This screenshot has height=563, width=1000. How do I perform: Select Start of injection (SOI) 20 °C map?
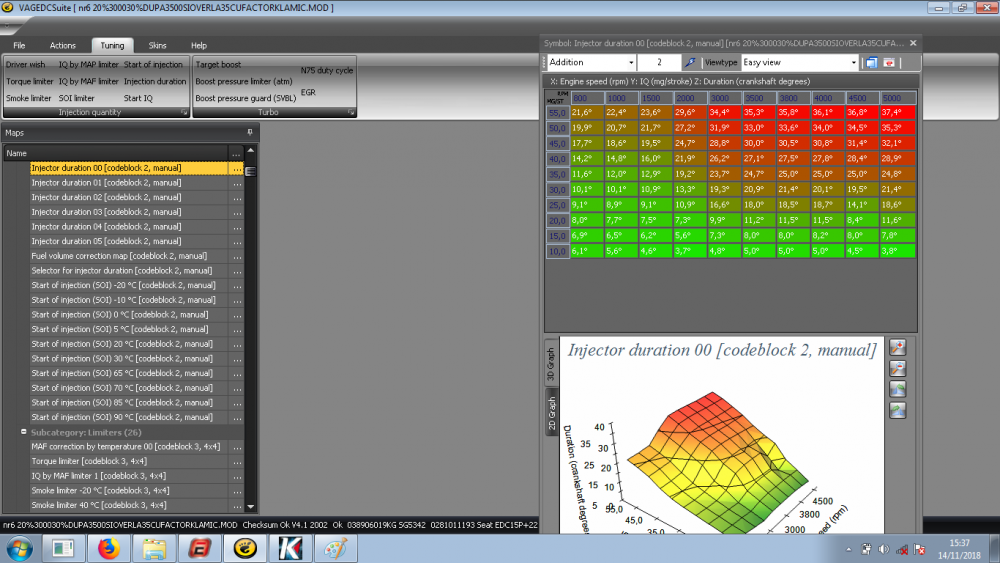[x=129, y=344]
